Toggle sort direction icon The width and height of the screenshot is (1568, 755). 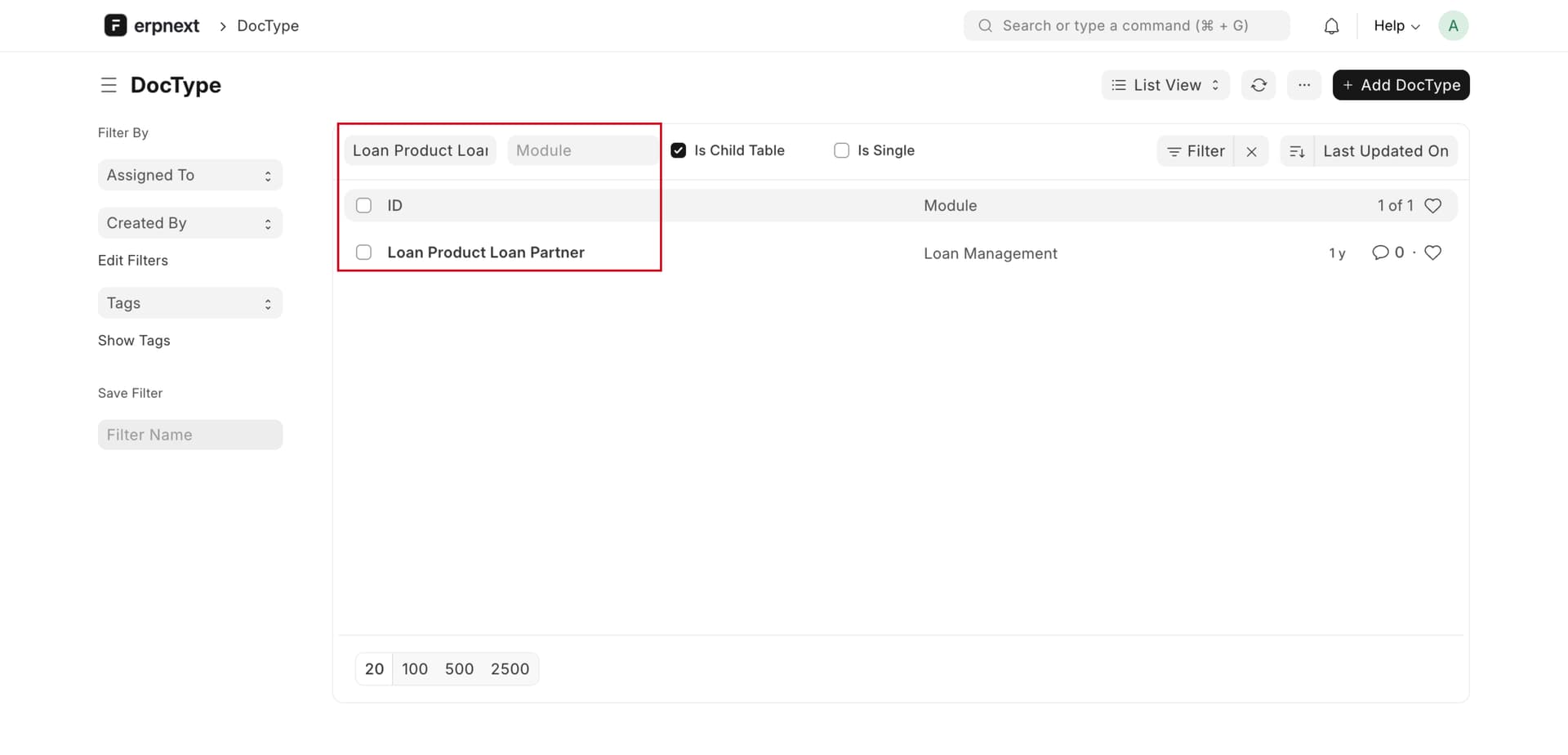click(1297, 151)
